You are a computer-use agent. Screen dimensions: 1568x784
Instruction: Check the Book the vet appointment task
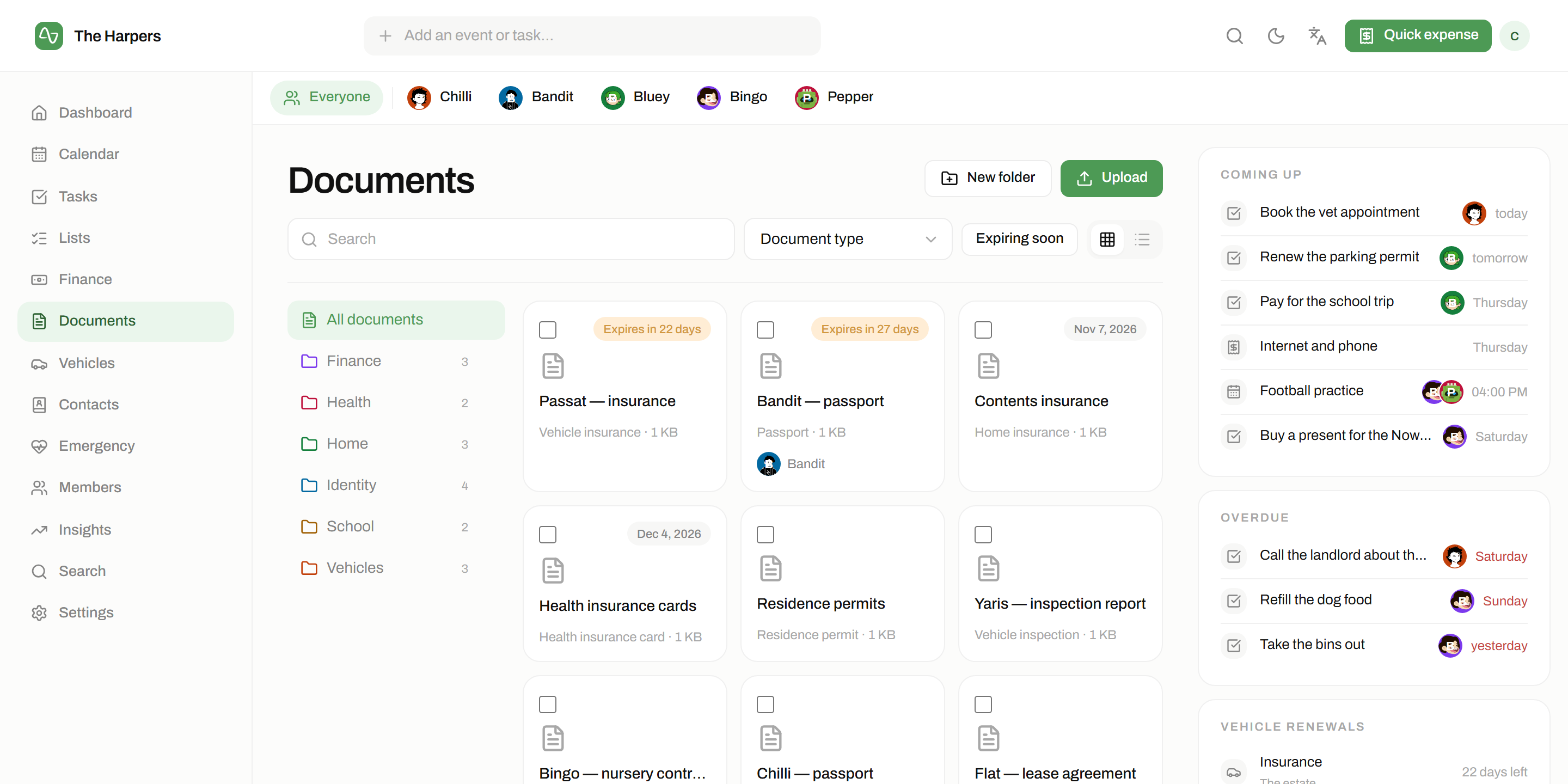[x=1233, y=213]
